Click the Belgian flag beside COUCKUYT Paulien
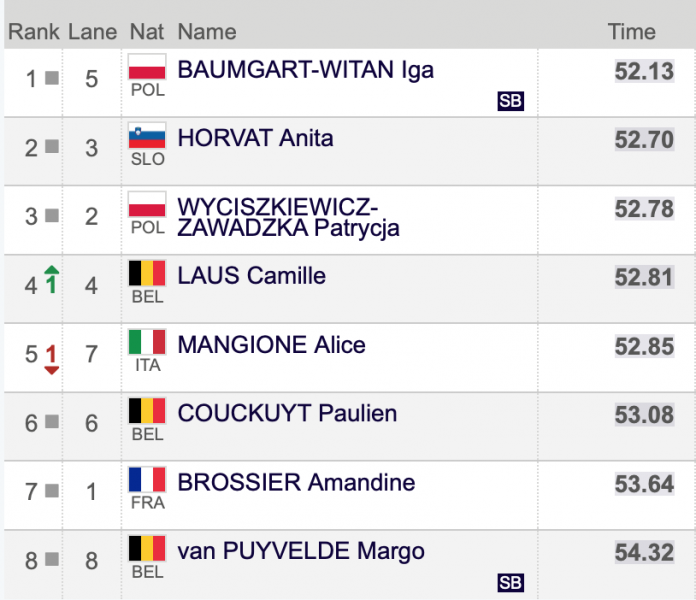 click(147, 411)
